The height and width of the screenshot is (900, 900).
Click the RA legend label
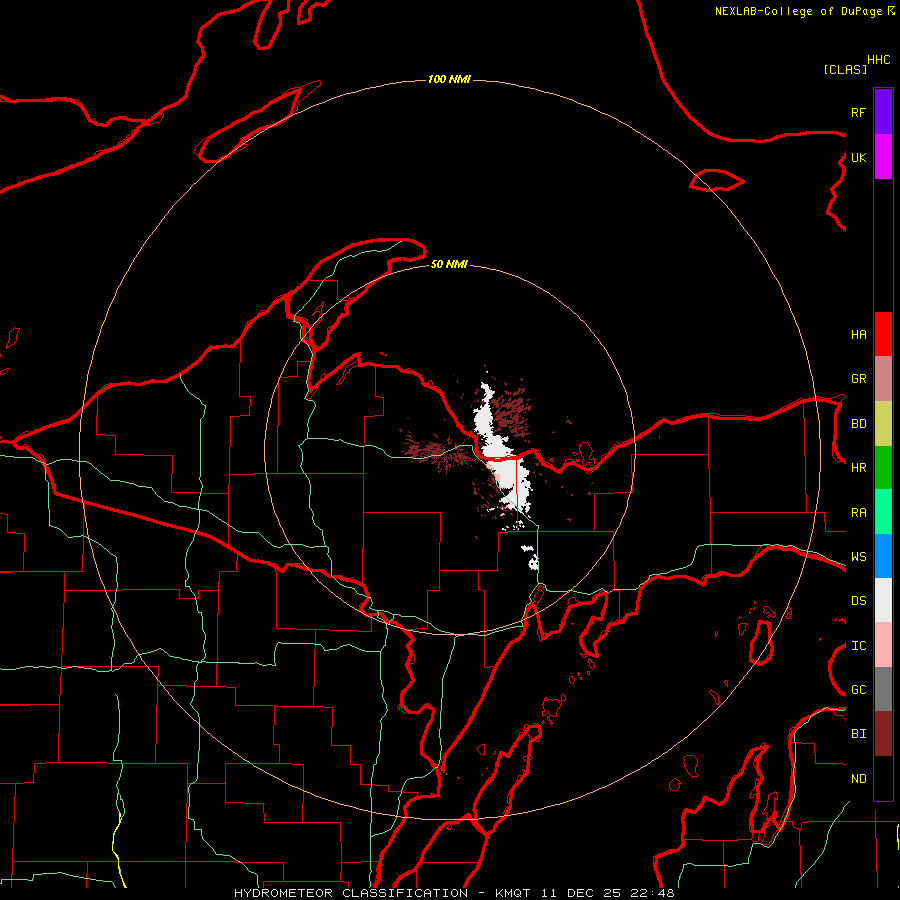(858, 513)
